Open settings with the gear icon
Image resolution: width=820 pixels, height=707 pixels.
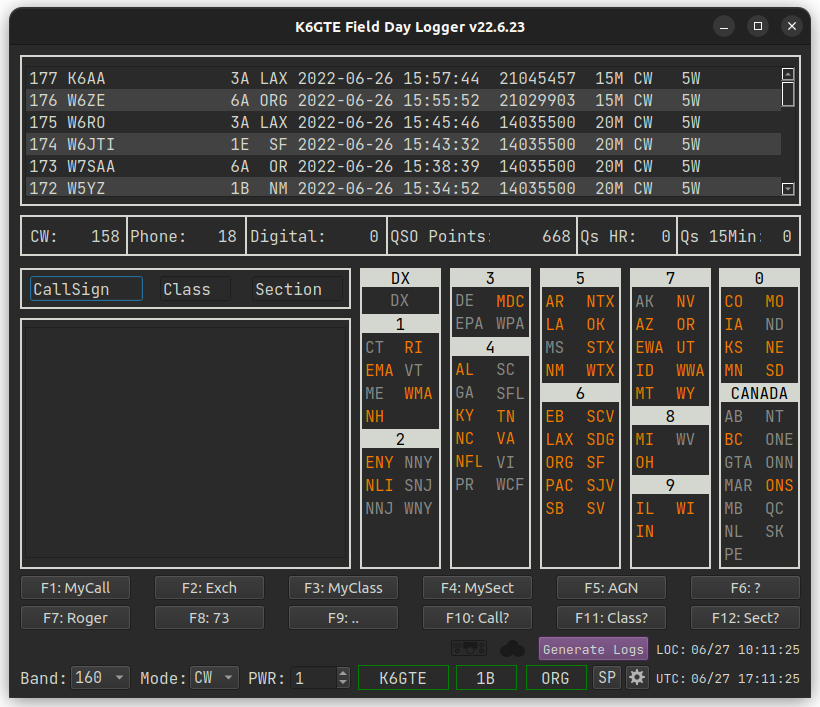(x=637, y=678)
